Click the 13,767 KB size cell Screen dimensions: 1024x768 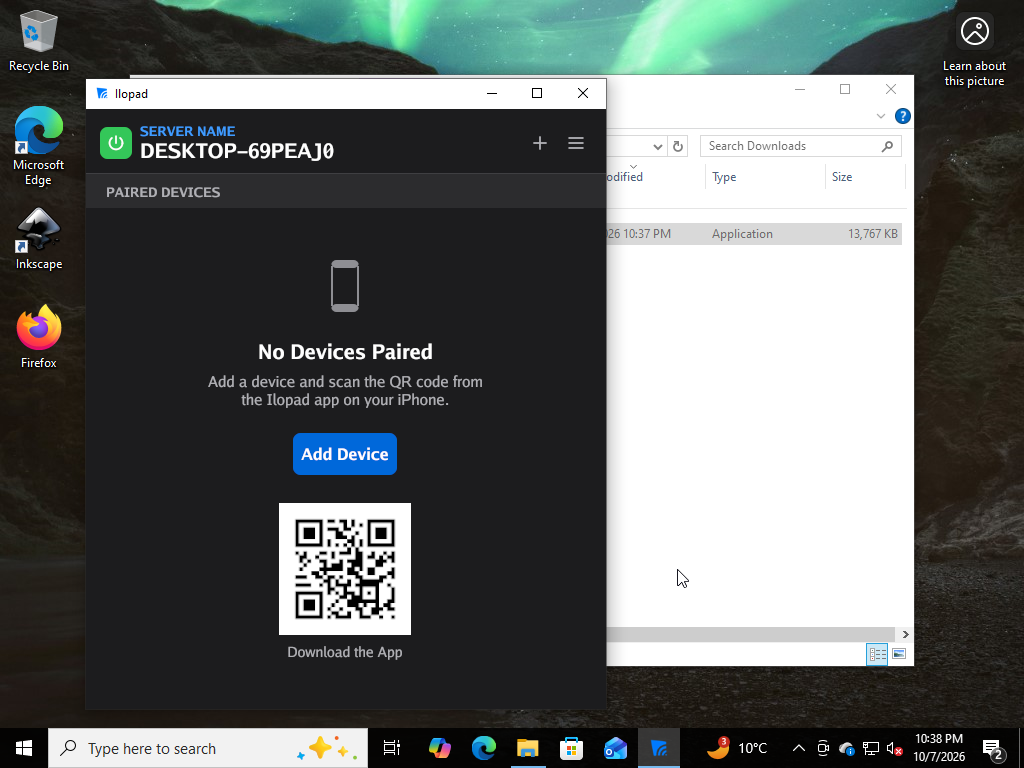click(x=872, y=234)
